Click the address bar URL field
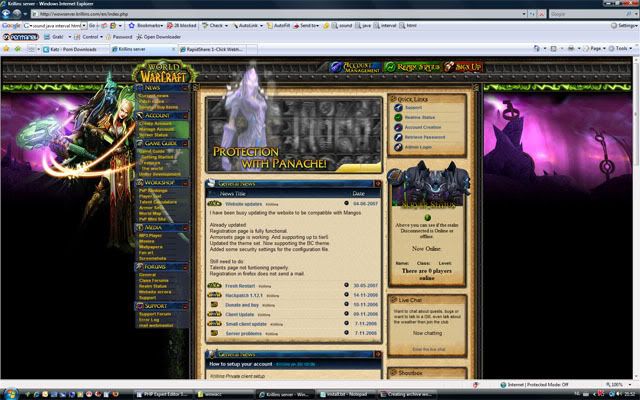640x400 pixels. click(278, 14)
